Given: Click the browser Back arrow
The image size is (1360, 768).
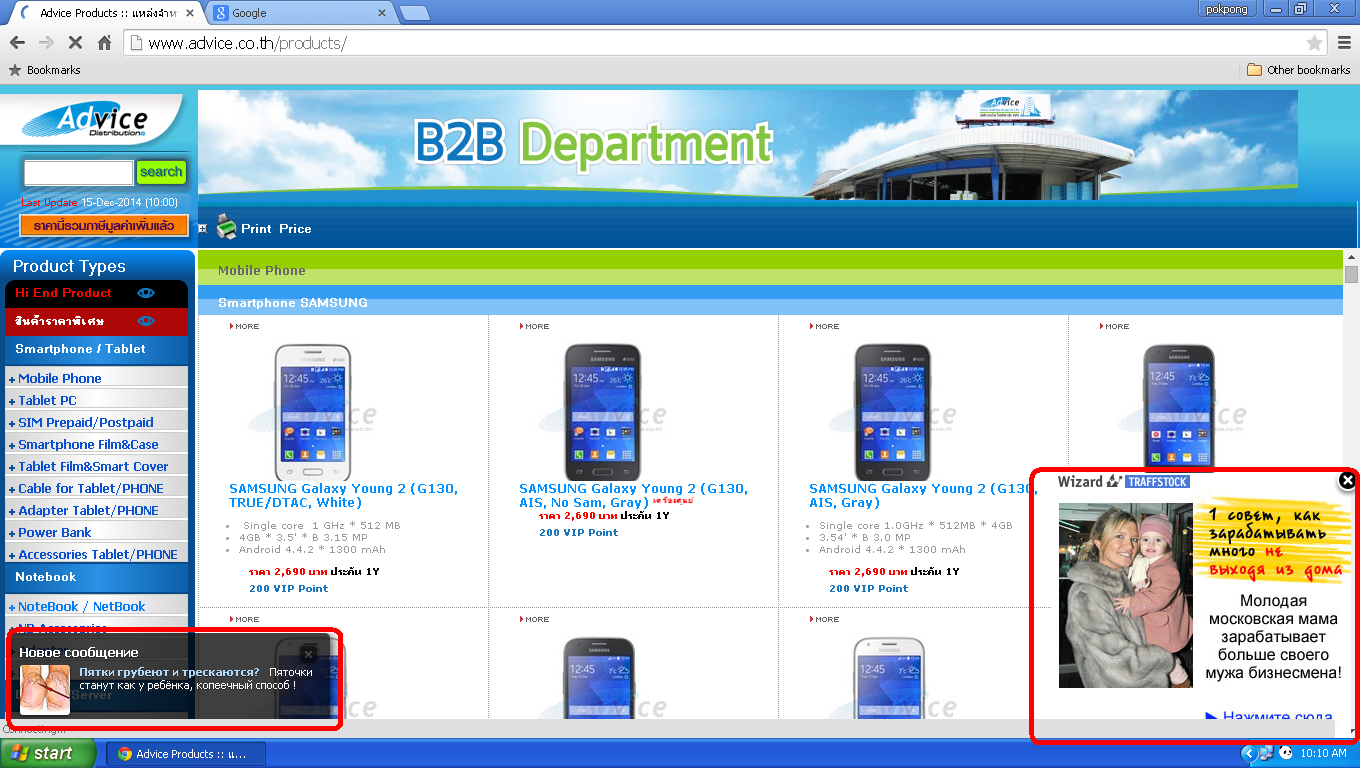Looking at the screenshot, I should point(17,43).
